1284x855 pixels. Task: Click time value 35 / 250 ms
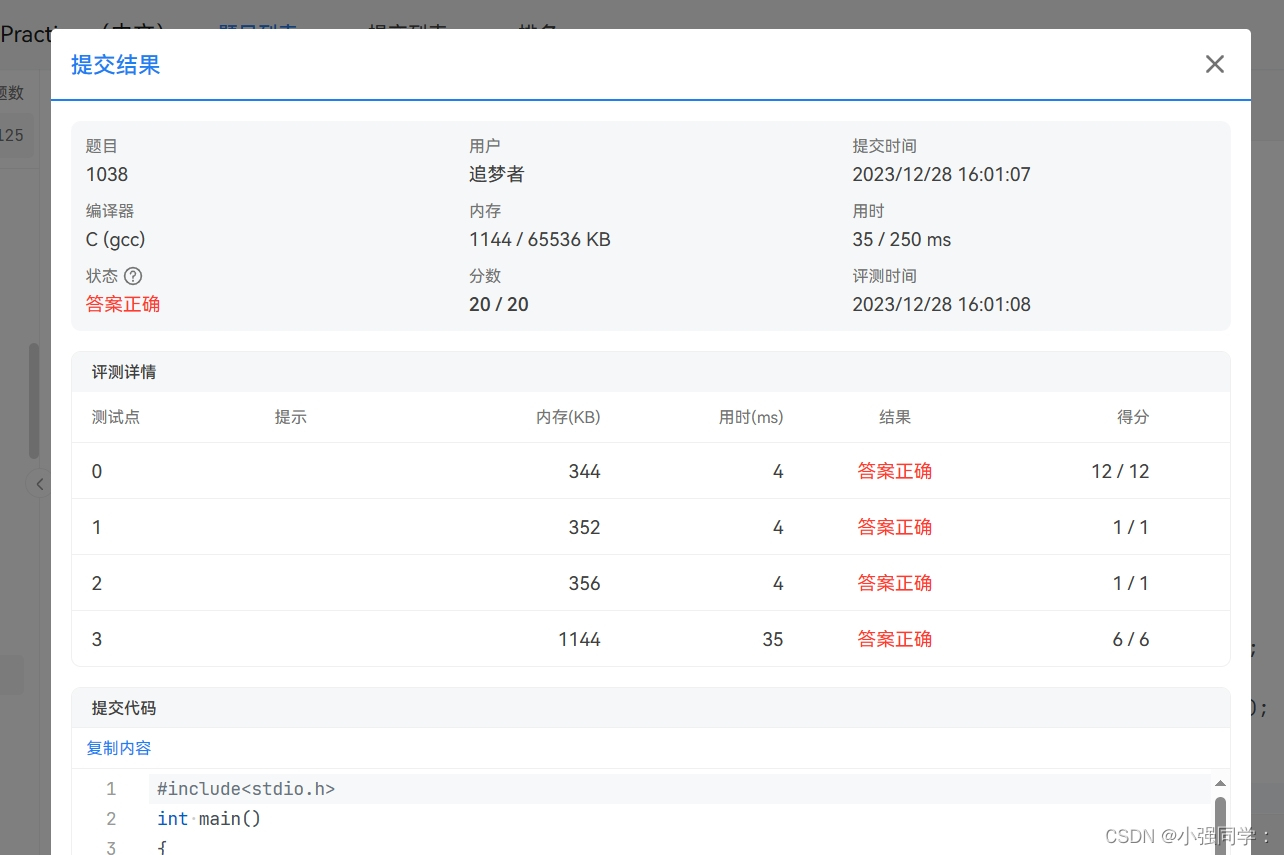pyautogui.click(x=902, y=240)
